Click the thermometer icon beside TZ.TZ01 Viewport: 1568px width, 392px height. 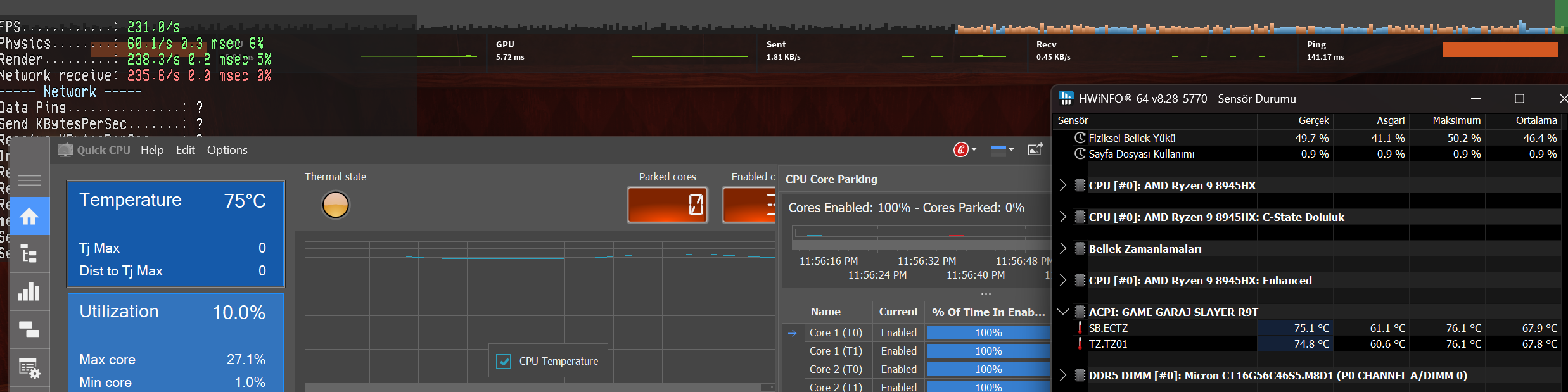[x=1080, y=343]
